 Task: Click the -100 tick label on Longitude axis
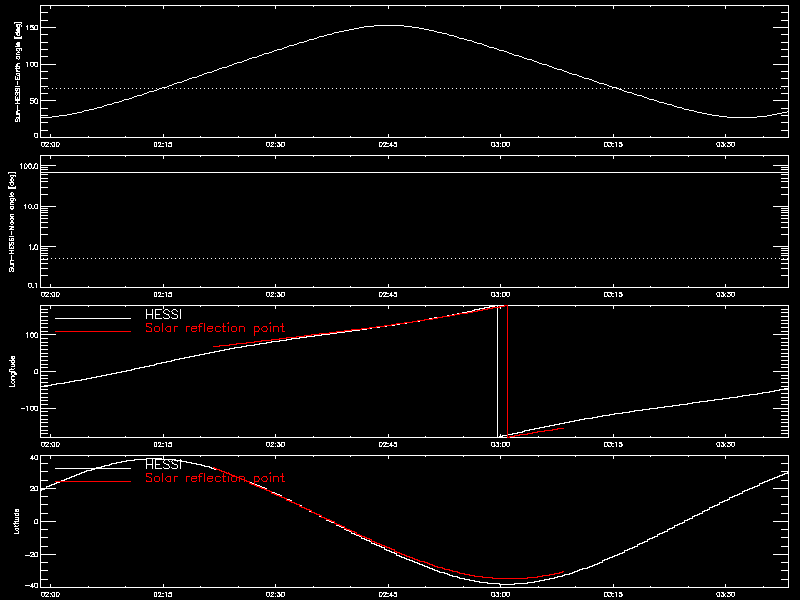[x=31, y=409]
